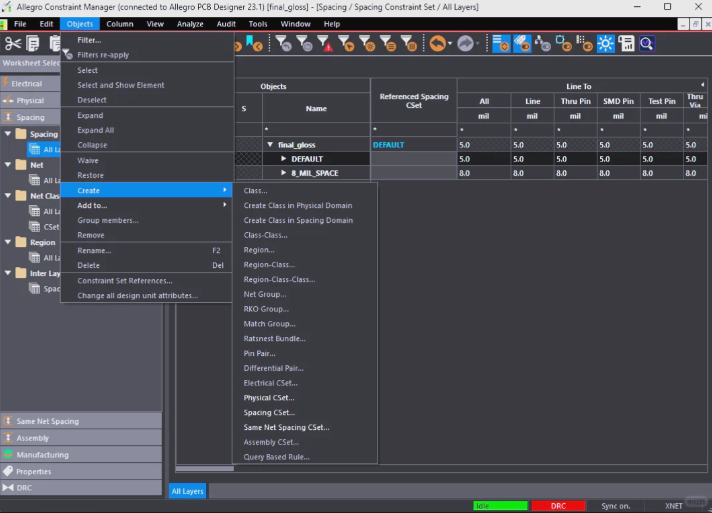Toggle the net nodes visibility icon
The height and width of the screenshot is (513, 712).
tap(543, 44)
